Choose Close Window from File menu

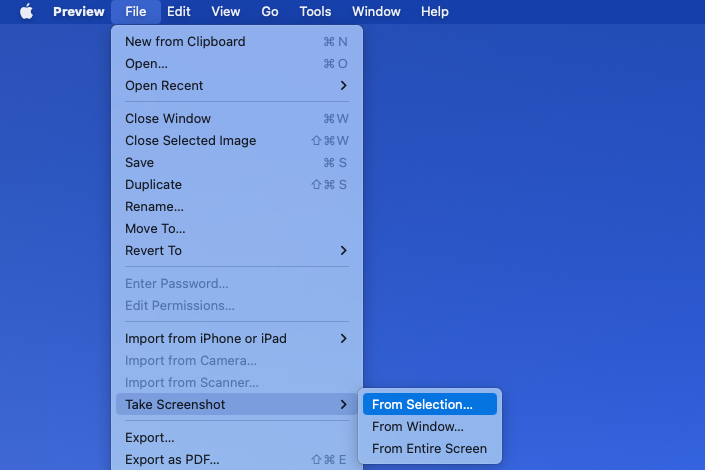[x=167, y=119]
